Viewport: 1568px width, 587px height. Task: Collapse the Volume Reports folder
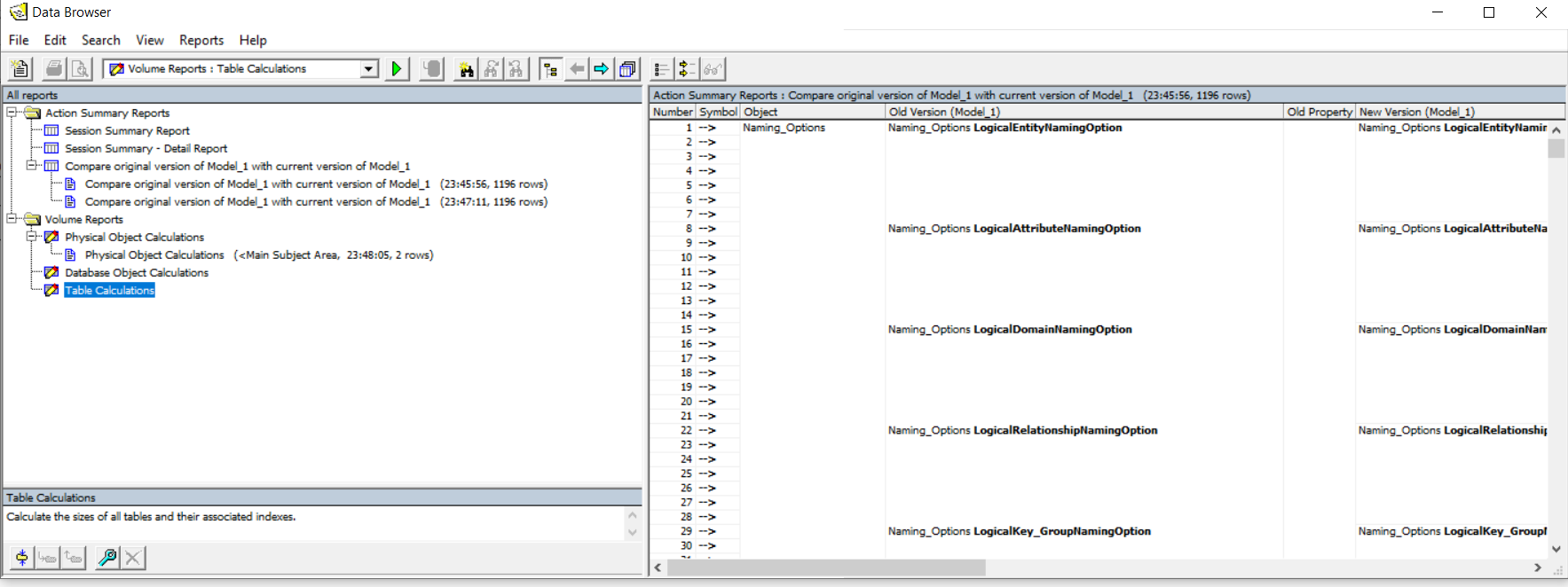coord(12,219)
